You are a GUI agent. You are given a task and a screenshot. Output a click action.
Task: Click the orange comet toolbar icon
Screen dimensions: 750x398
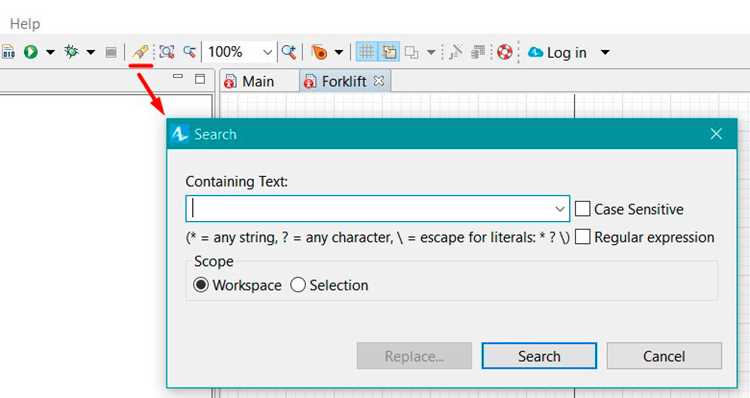(x=319, y=52)
